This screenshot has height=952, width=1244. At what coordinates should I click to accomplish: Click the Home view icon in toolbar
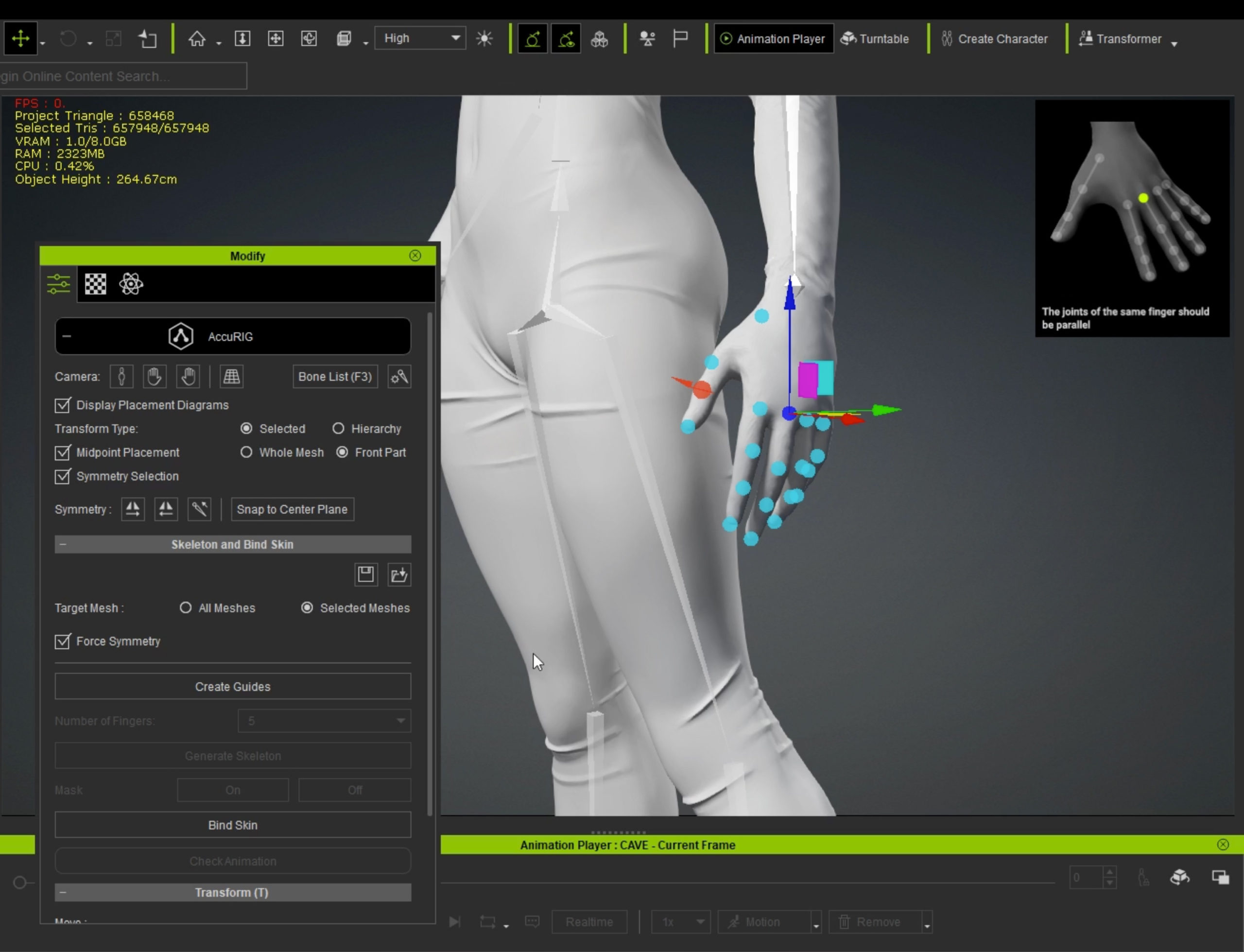point(197,38)
